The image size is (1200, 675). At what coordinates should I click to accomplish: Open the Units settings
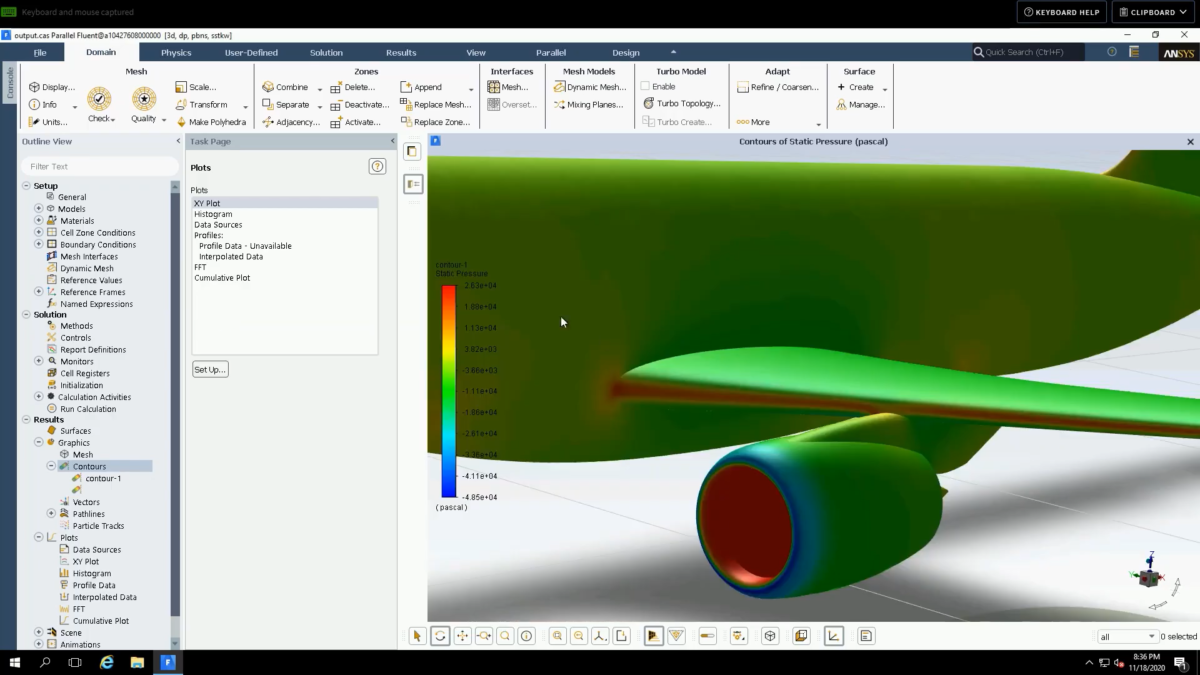coord(48,122)
